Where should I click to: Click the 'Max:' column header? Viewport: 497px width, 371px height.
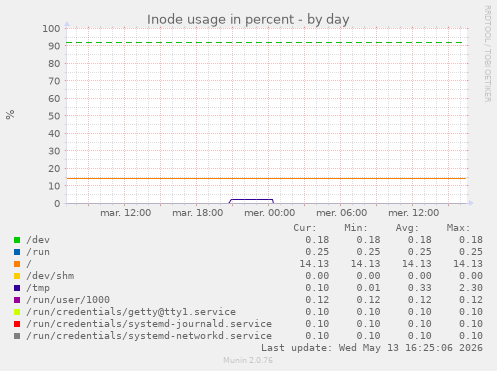[458, 228]
